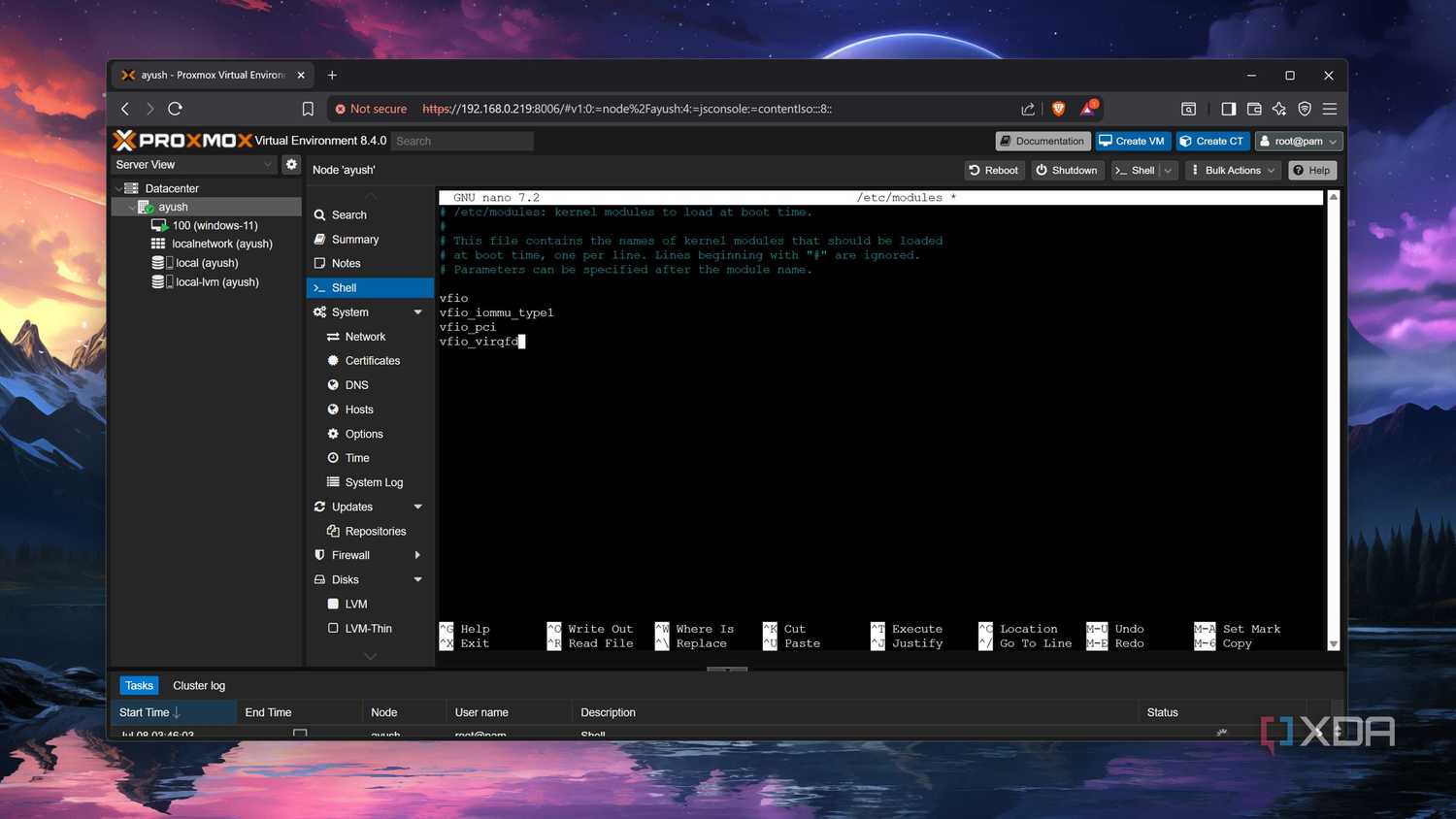Click the Help button

[1312, 170]
